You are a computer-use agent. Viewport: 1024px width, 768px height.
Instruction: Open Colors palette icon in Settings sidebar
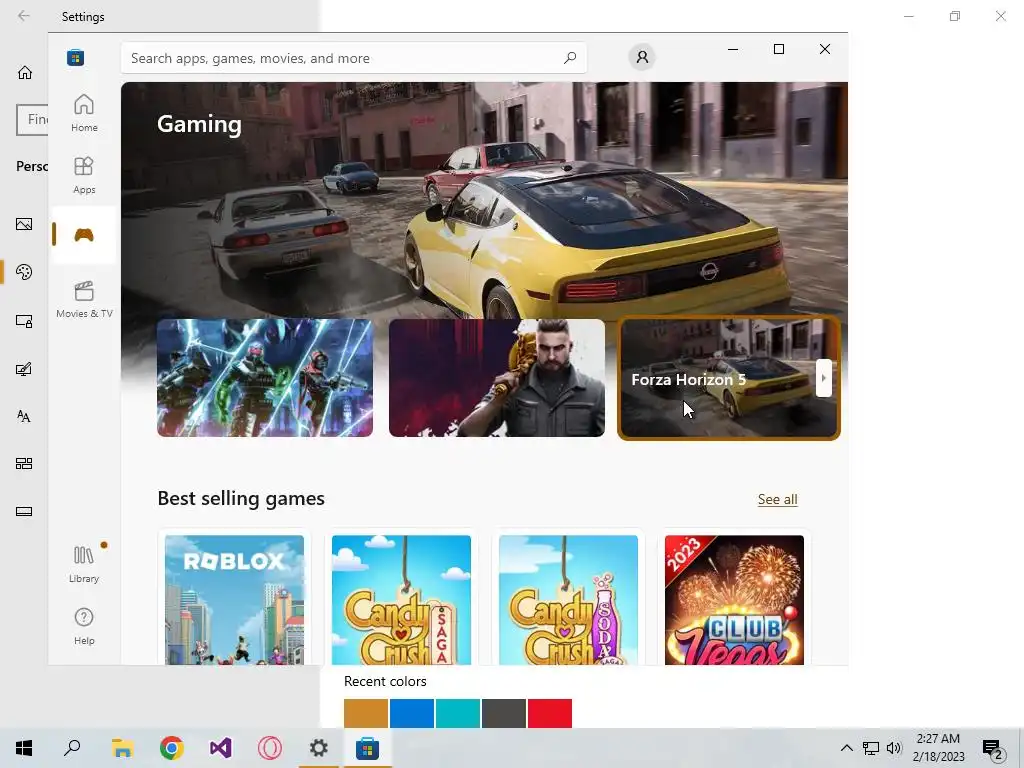coord(24,272)
